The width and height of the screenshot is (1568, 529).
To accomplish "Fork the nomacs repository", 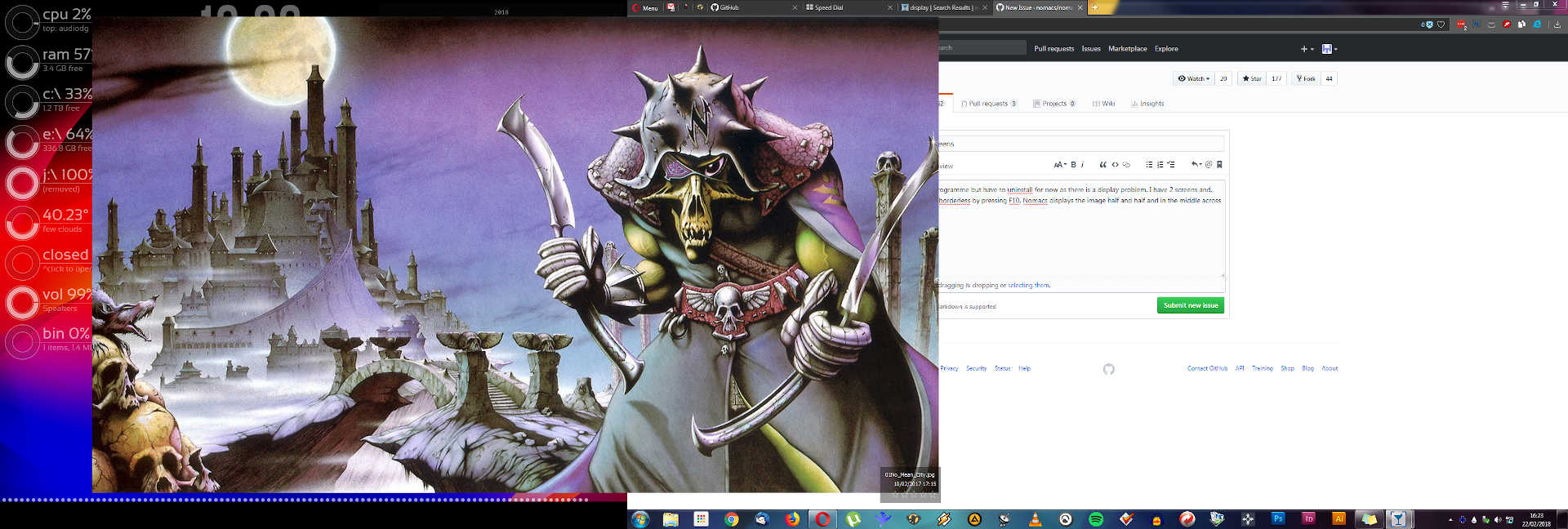I will [1306, 78].
